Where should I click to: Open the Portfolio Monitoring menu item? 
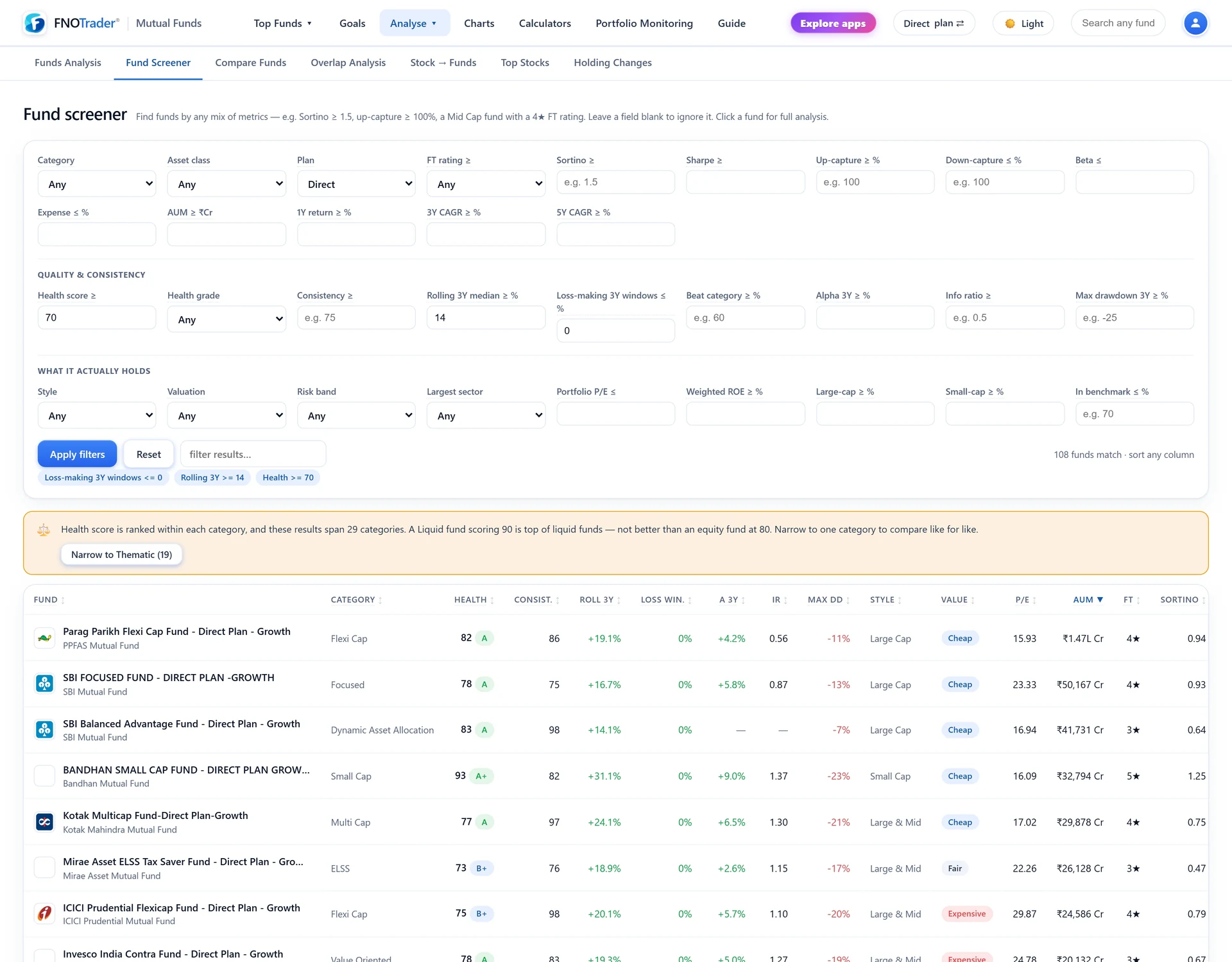pos(644,23)
